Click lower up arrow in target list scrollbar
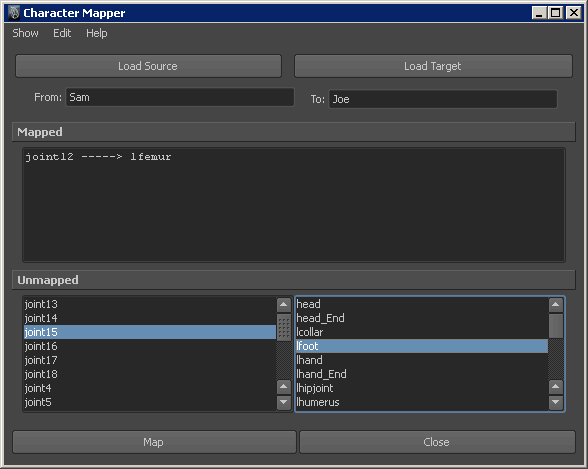Viewport: 588px width, 469px height. click(x=556, y=387)
